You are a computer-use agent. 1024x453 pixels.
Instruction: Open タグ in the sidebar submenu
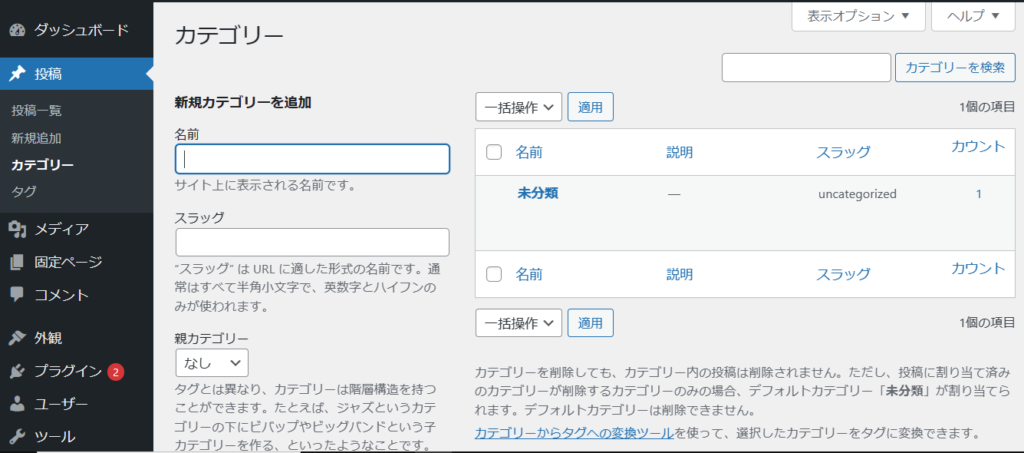[24, 190]
